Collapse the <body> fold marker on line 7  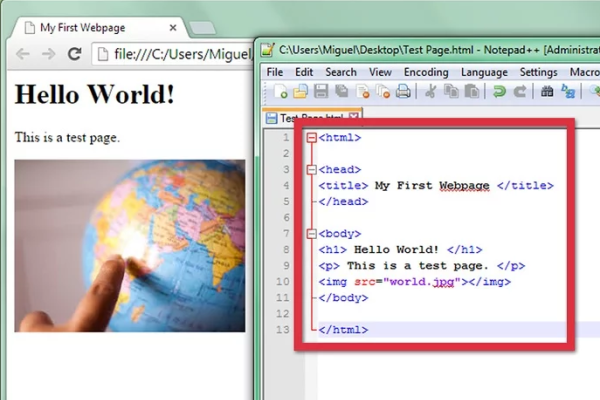point(312,233)
